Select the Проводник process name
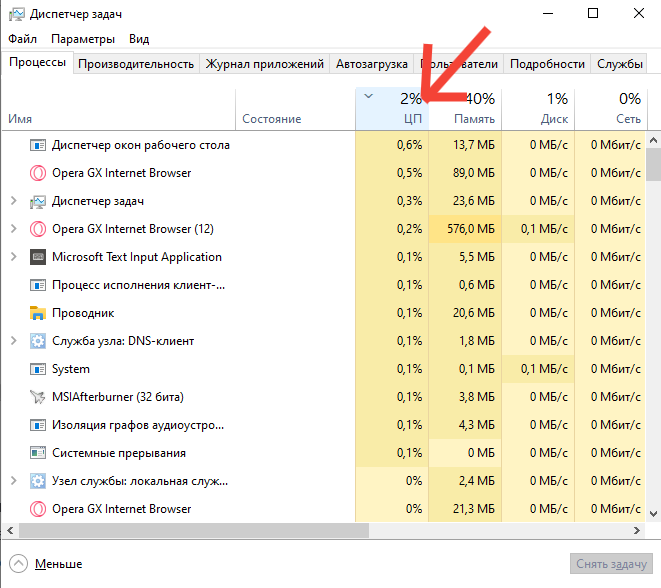Image resolution: width=661 pixels, height=588 pixels. coord(83,313)
